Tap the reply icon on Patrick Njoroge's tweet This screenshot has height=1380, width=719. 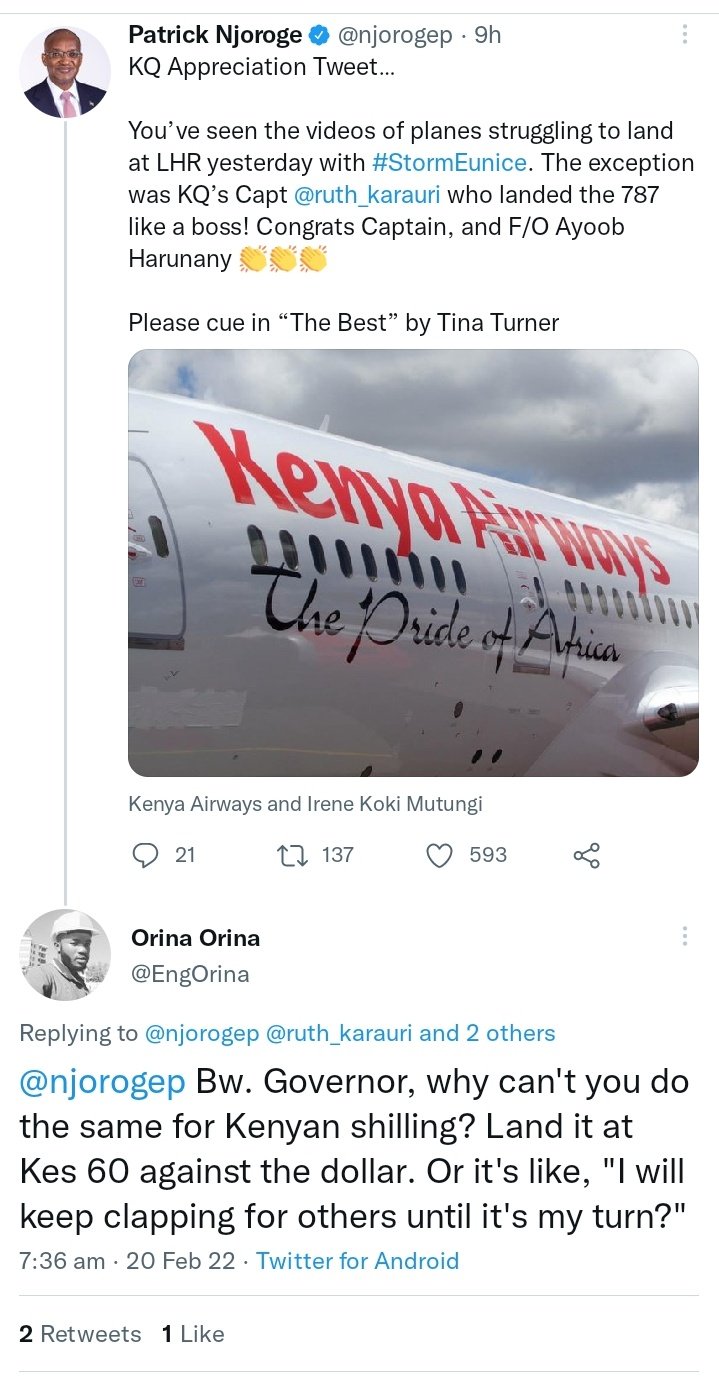146,855
